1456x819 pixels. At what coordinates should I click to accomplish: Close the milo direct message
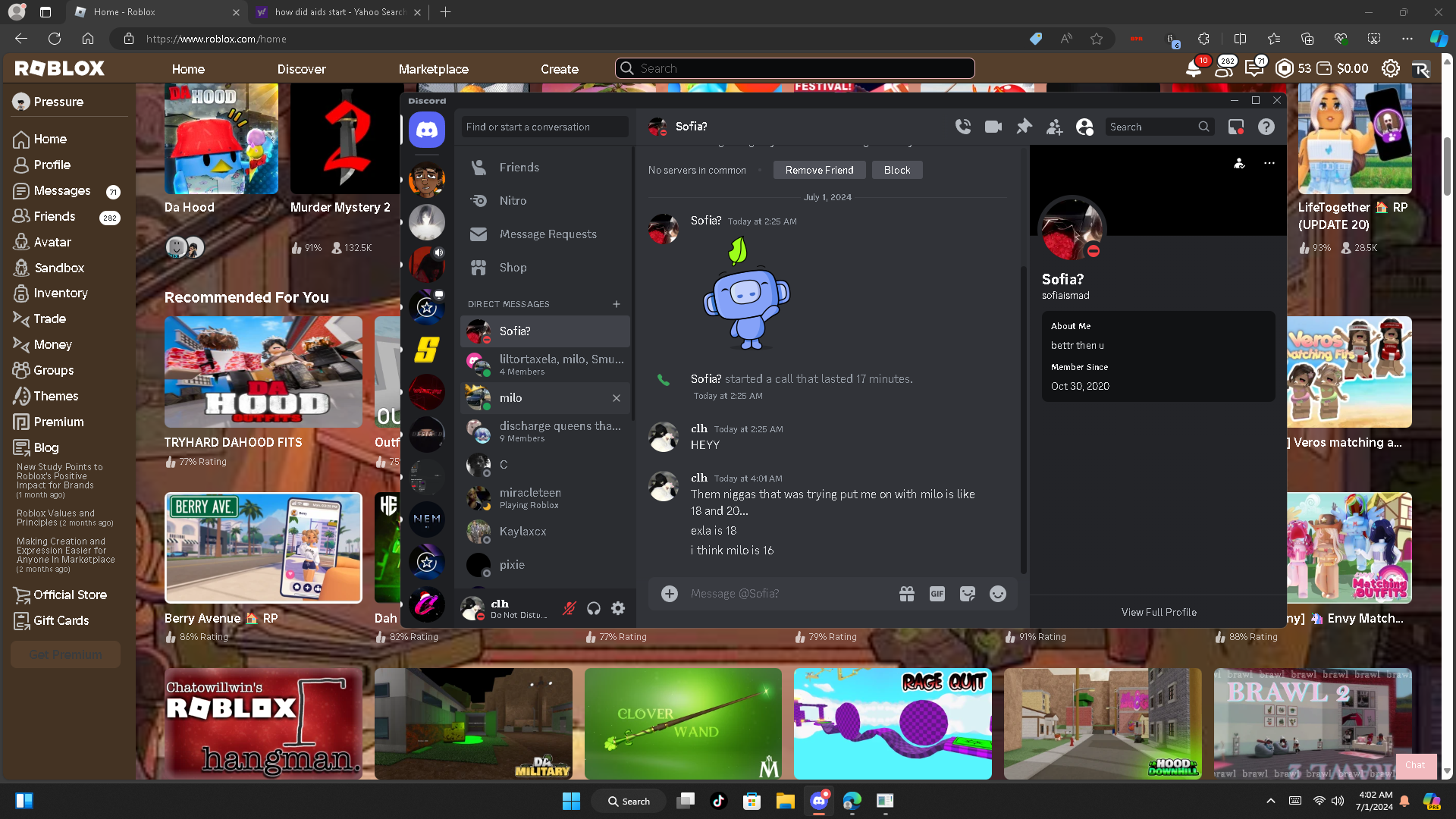click(617, 398)
